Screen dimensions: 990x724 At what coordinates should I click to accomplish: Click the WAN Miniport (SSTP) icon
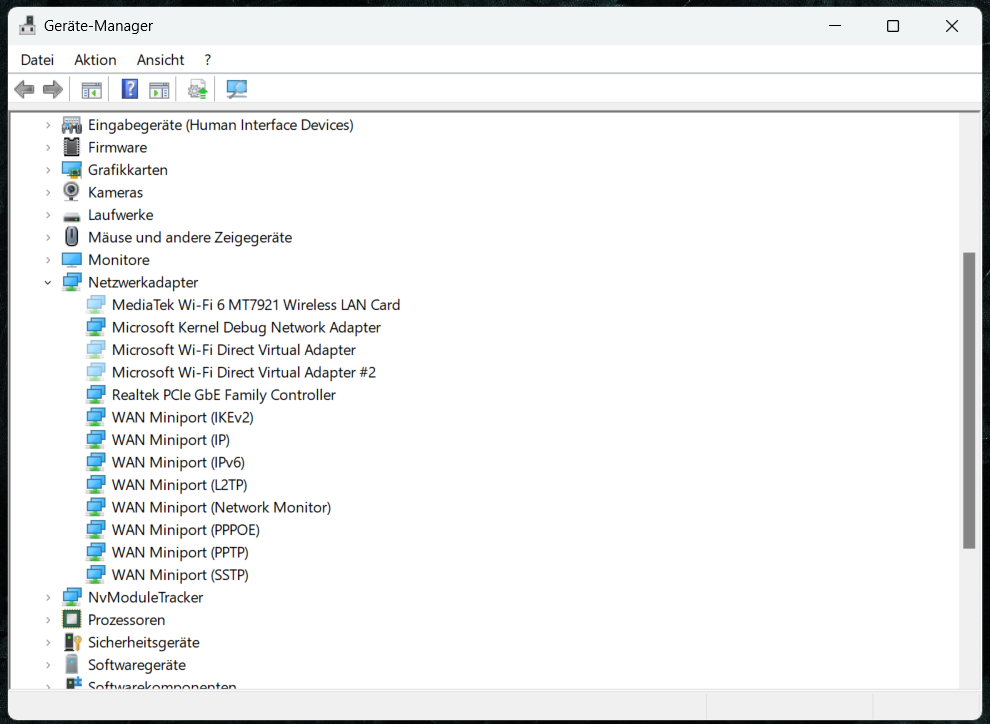coord(95,574)
